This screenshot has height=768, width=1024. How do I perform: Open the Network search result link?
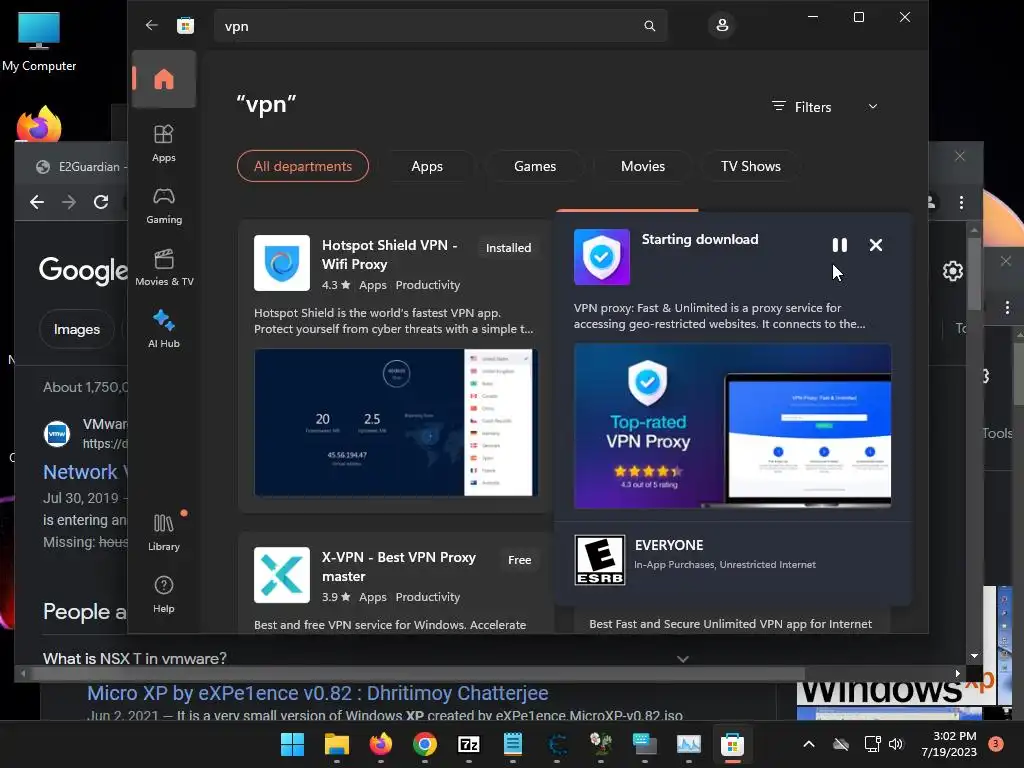click(x=85, y=472)
